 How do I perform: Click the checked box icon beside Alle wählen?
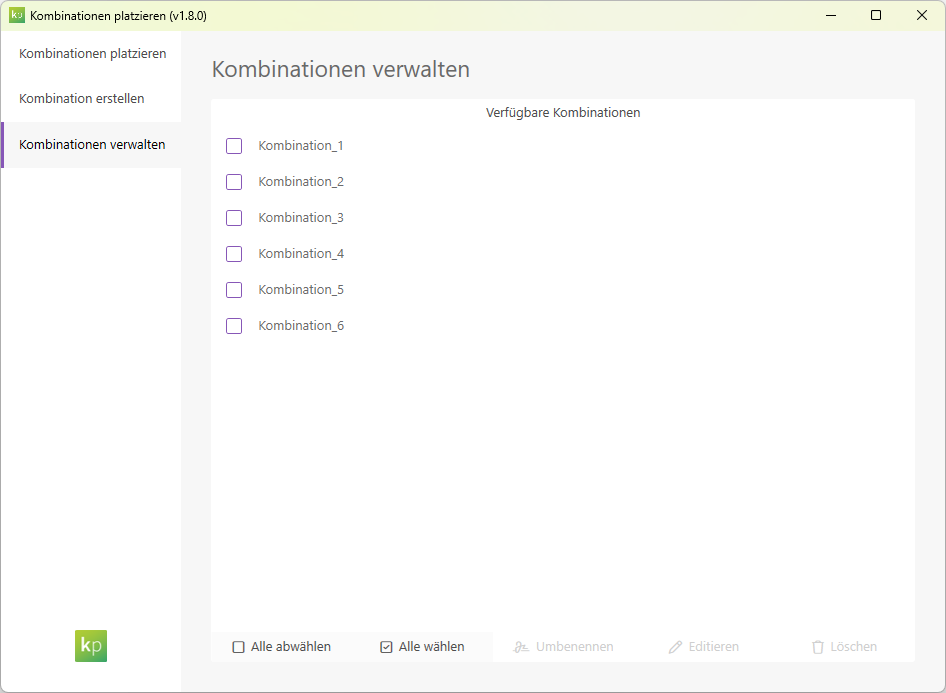(385, 646)
